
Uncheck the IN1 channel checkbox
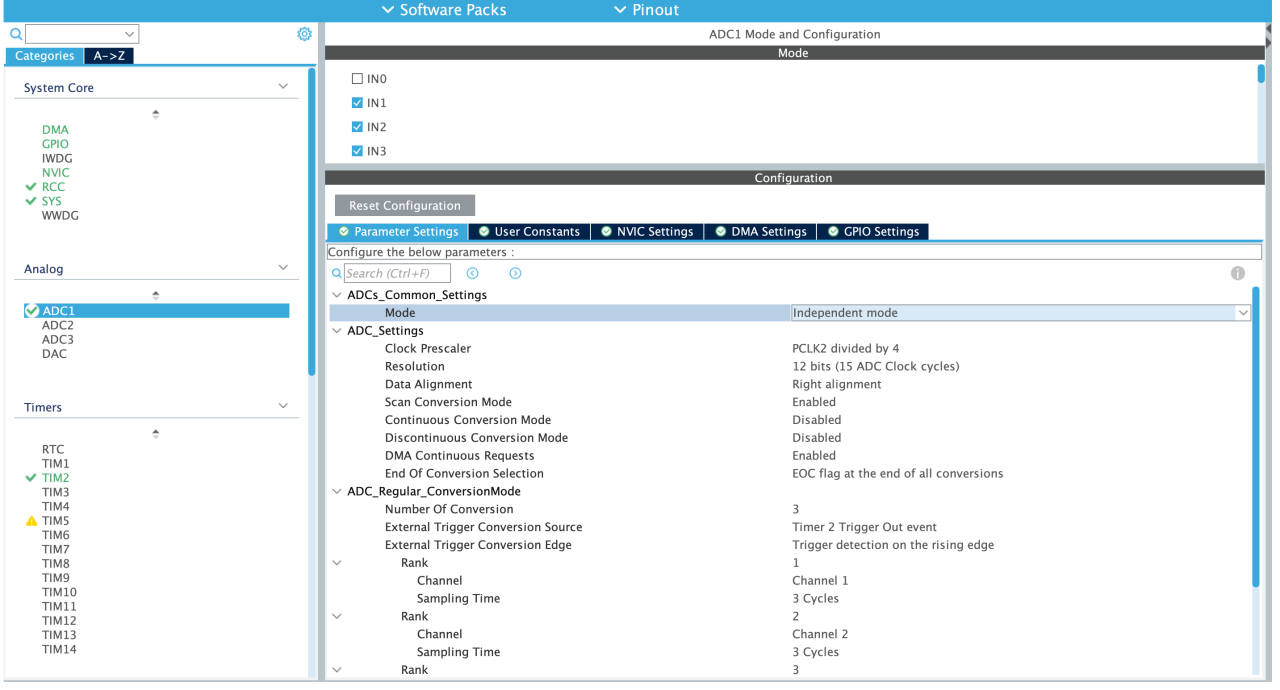pyautogui.click(x=357, y=103)
